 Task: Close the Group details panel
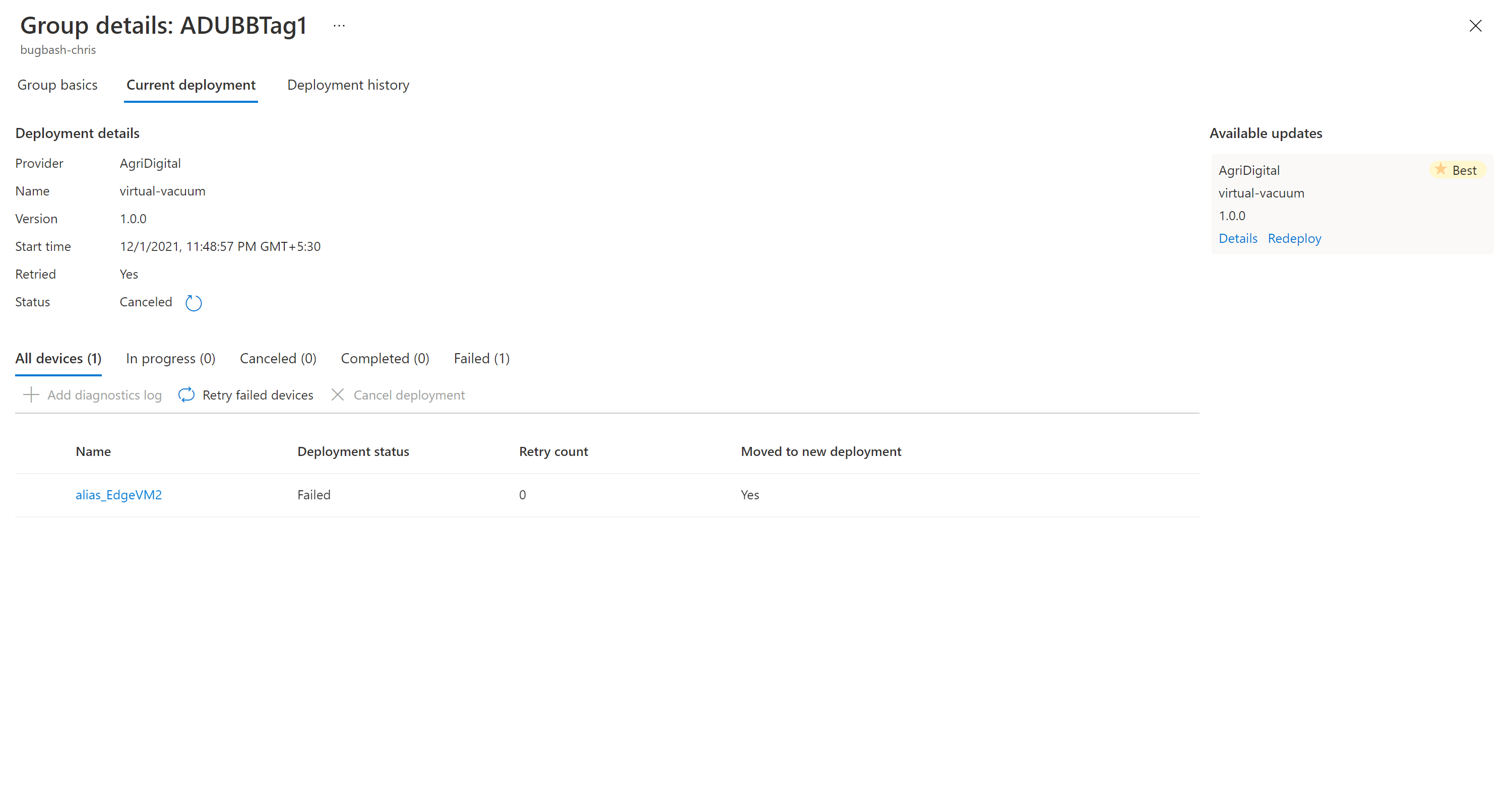(1475, 26)
